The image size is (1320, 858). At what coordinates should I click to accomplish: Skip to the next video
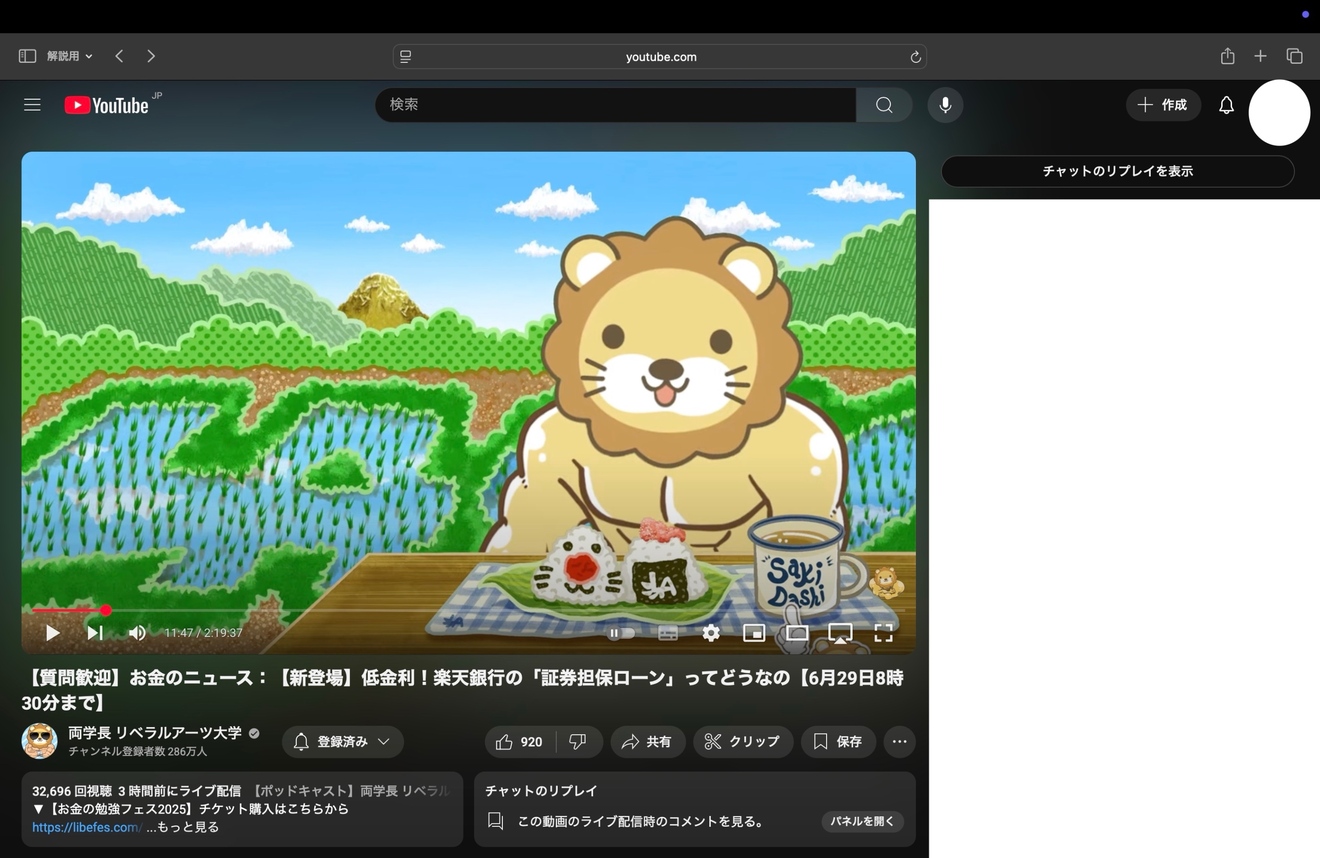95,632
